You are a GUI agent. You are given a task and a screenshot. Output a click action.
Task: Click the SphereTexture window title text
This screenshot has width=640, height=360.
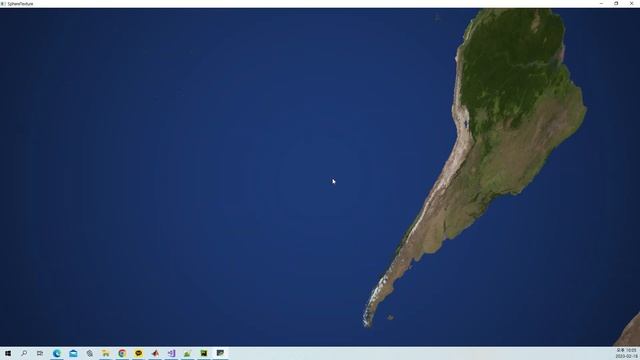pos(20,4)
